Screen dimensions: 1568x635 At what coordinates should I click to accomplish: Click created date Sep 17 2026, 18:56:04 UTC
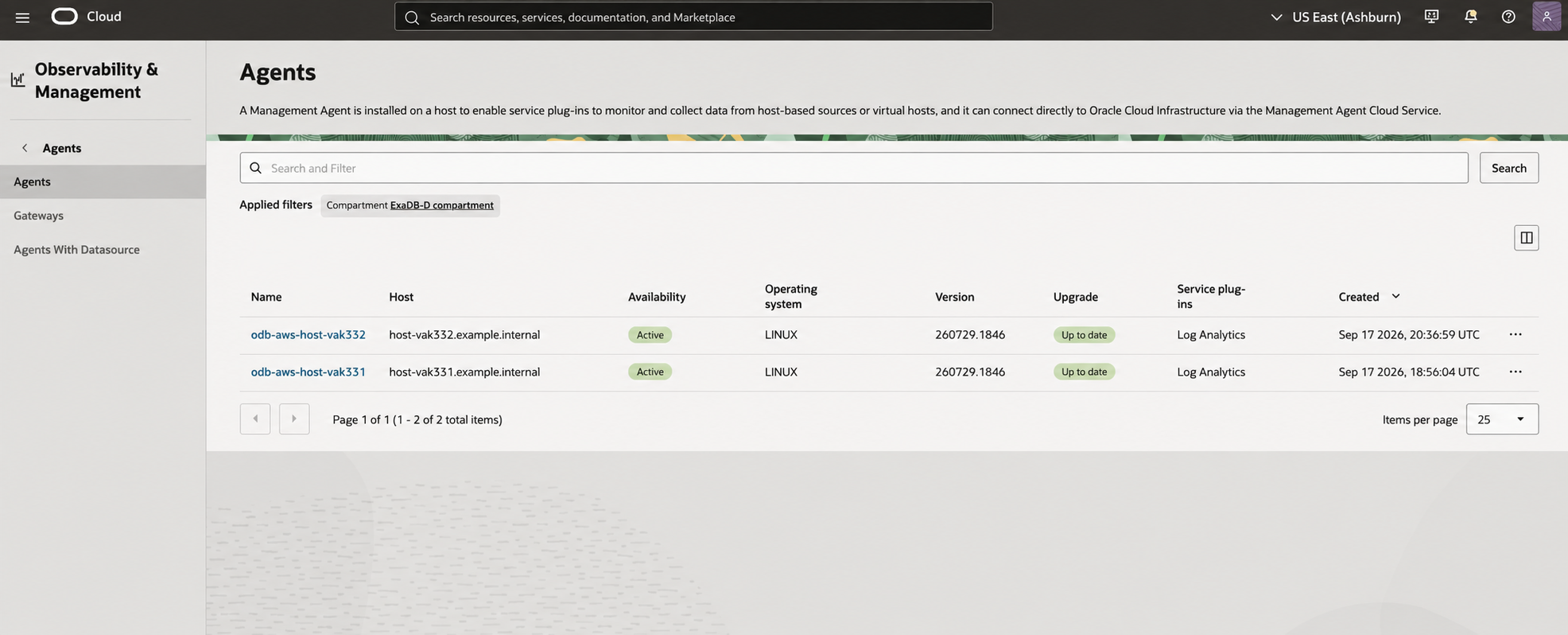click(x=1408, y=372)
